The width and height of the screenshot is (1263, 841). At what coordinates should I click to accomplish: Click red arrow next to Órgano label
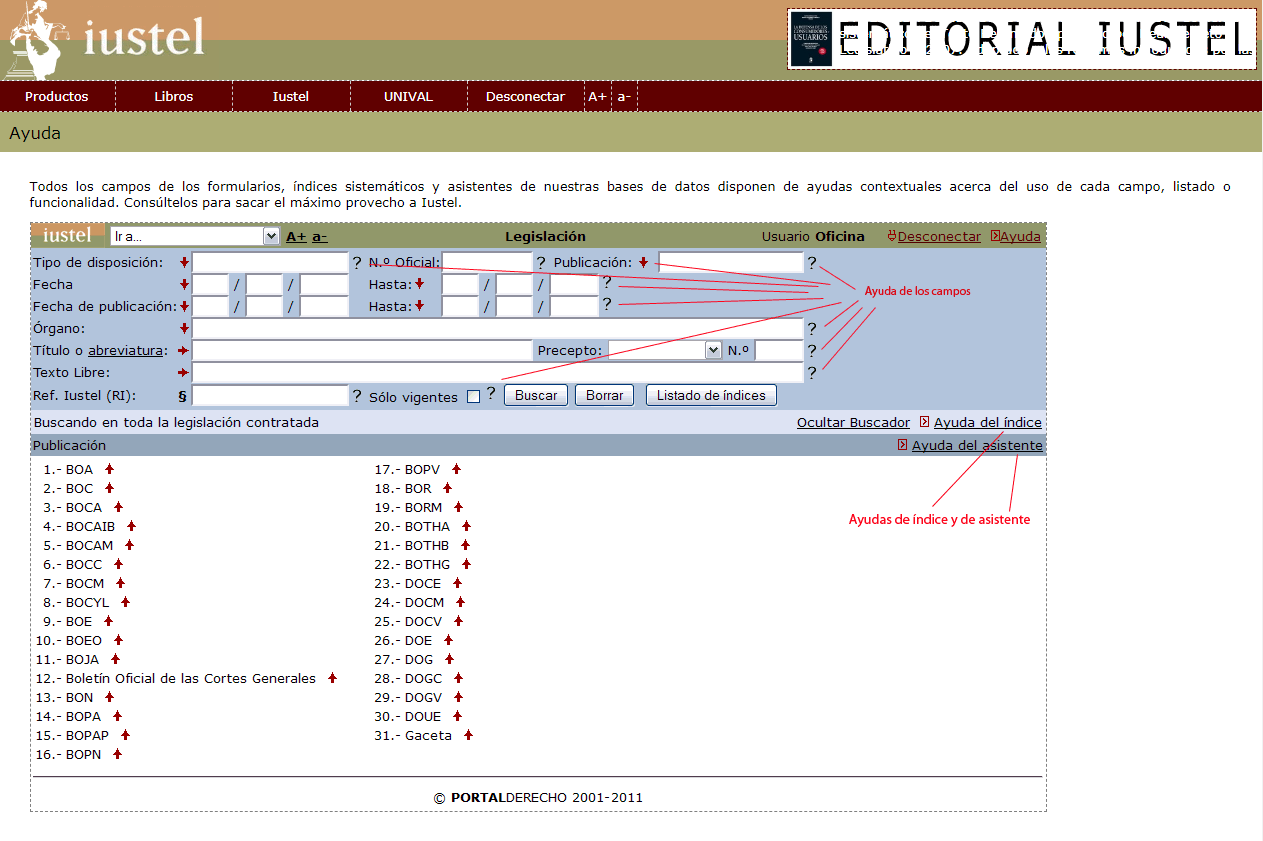pos(184,328)
